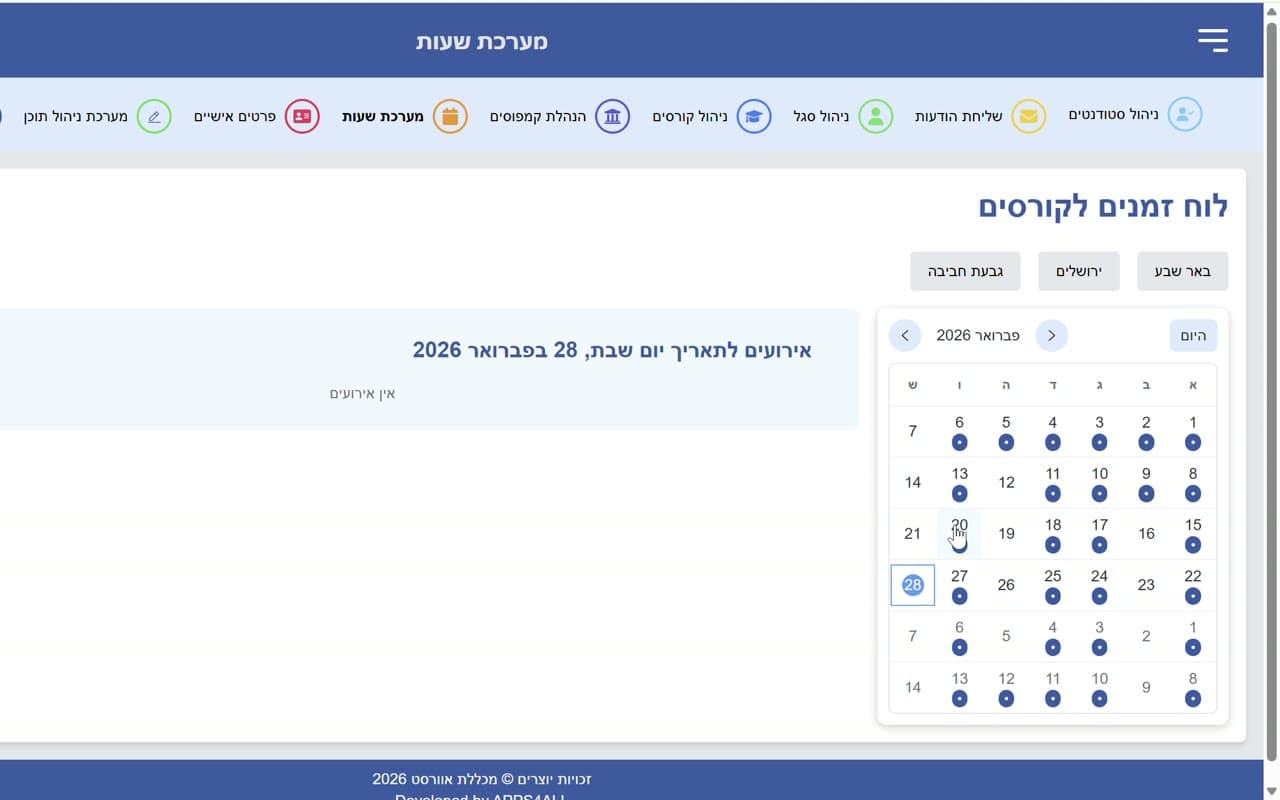Select February 22 in the calendar
Screen dimensions: 1280x800
(x=1193, y=585)
